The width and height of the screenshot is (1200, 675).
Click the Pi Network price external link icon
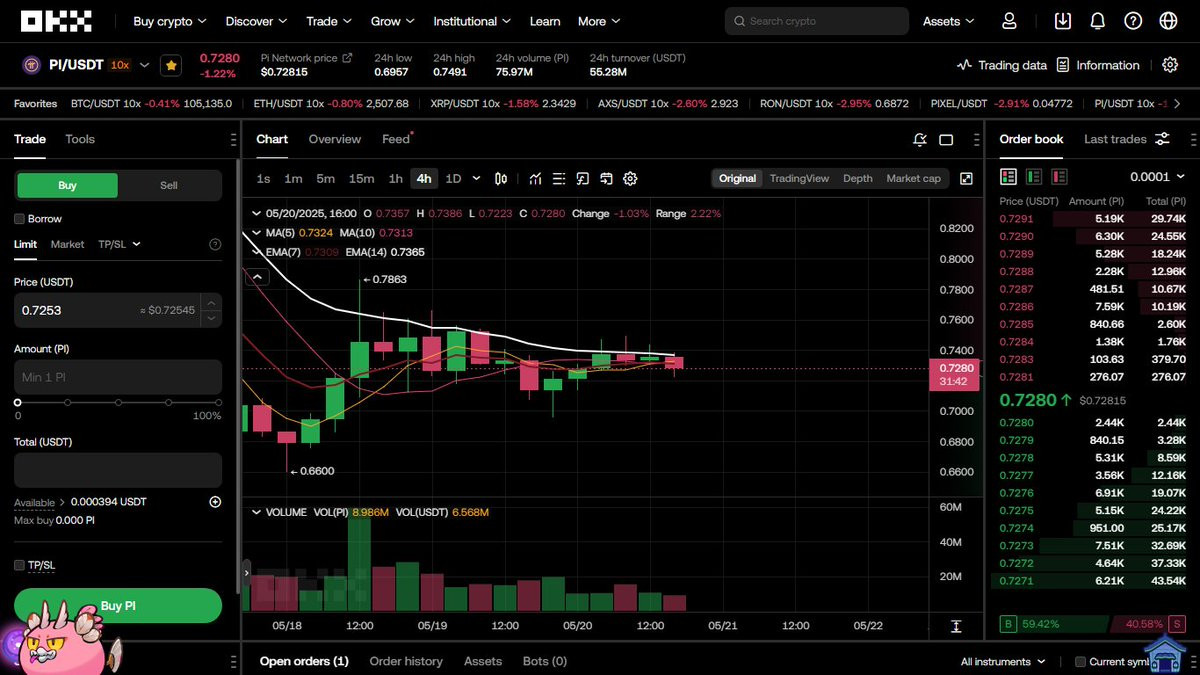point(348,58)
